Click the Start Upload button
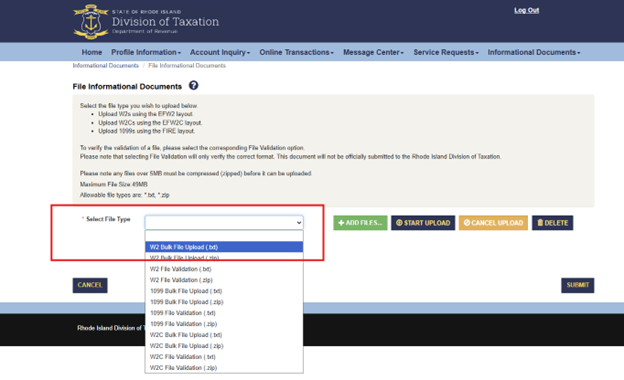This screenshot has height=380, width=624. (x=423, y=223)
